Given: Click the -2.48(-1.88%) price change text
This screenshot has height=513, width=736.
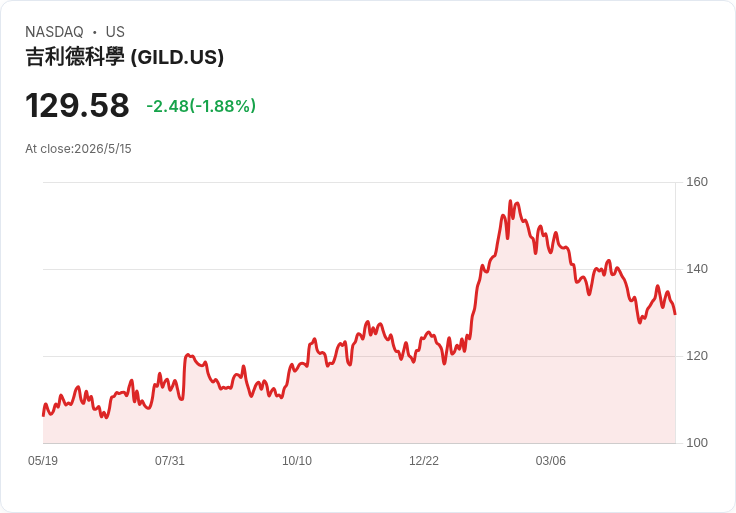Looking at the screenshot, I should (x=201, y=106).
